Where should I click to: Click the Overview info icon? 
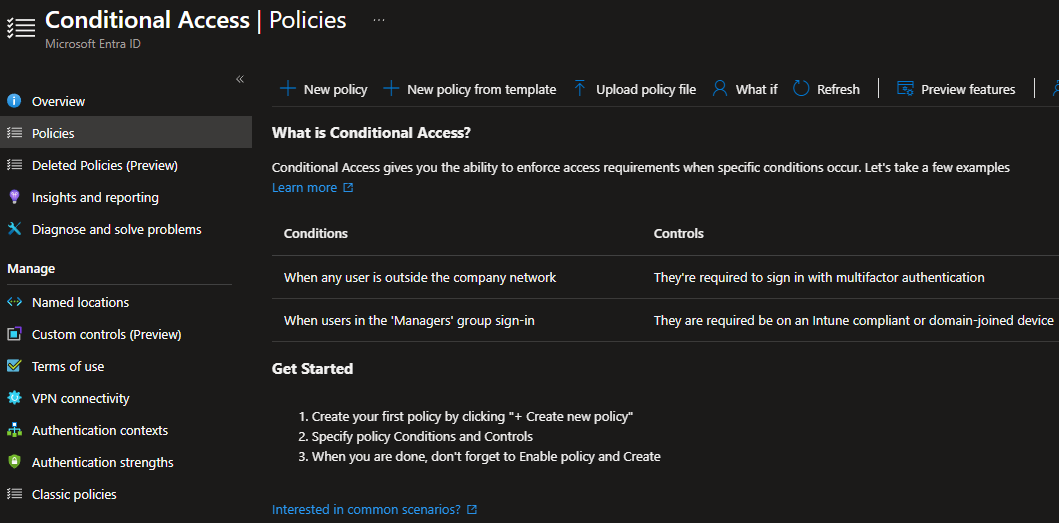[x=14, y=101]
